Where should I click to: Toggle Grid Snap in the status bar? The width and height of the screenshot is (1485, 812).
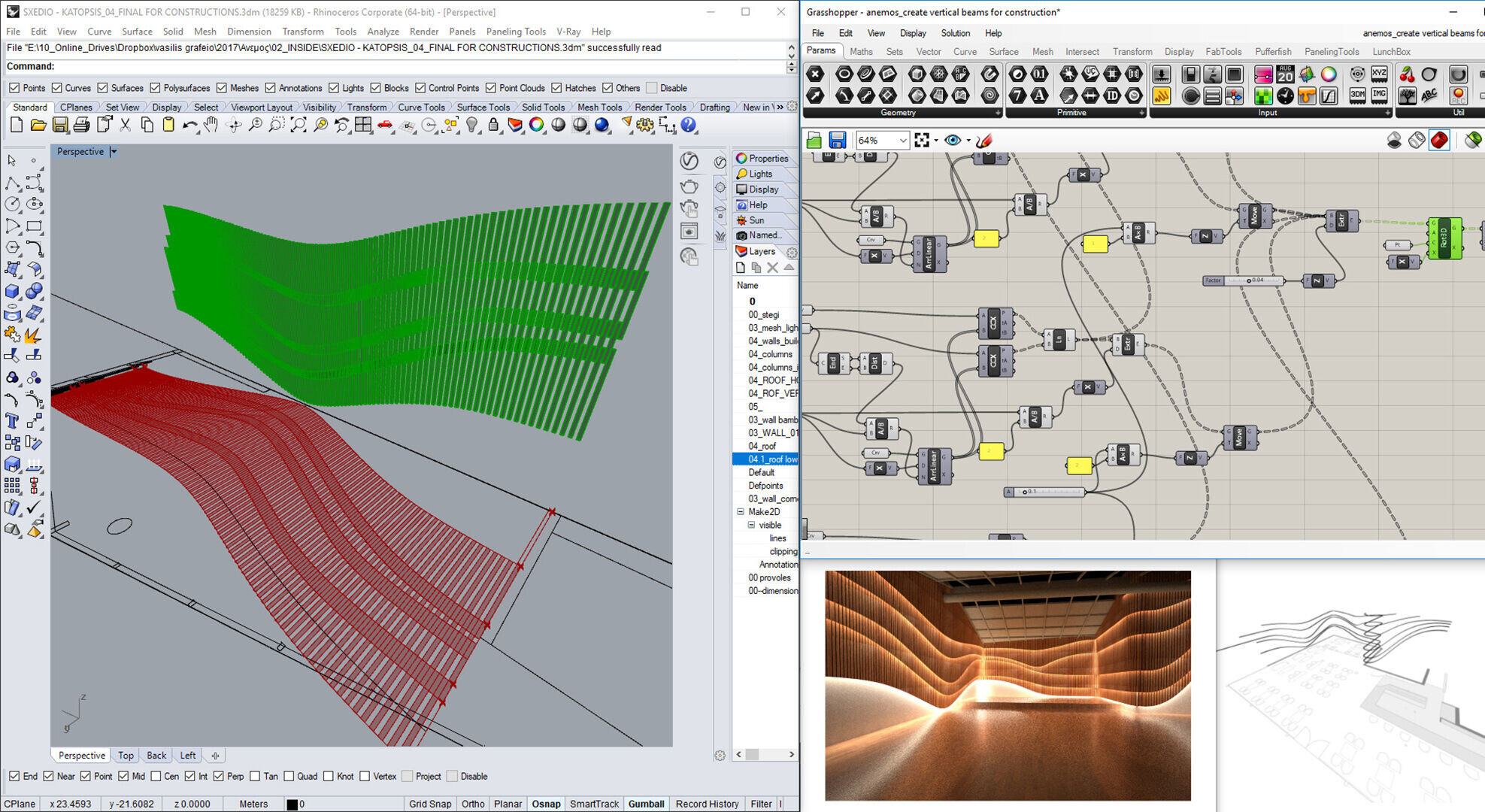click(430, 804)
